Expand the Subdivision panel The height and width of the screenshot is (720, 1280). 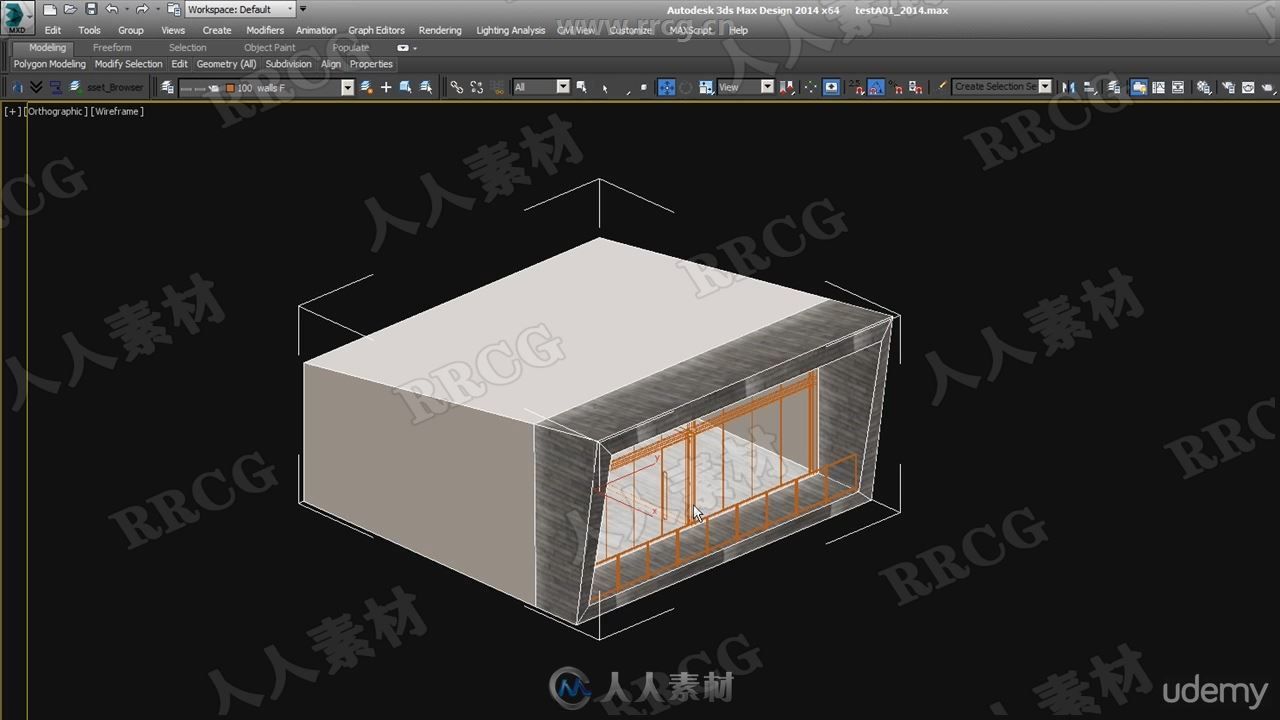point(288,64)
